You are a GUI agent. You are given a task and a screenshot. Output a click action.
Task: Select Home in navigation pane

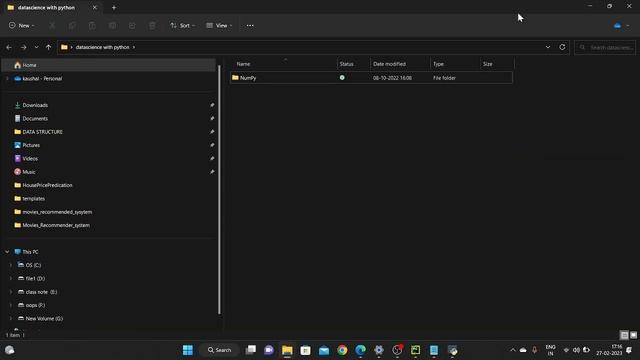coord(109,65)
